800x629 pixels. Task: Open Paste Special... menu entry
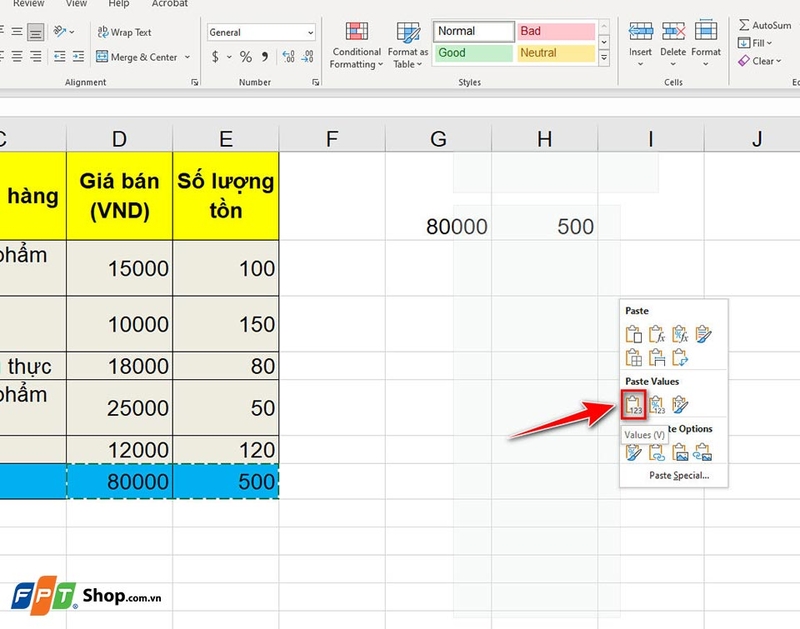click(678, 475)
